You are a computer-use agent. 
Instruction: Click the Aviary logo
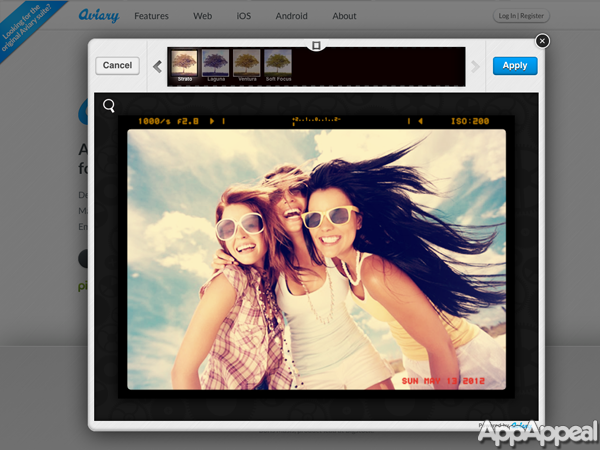[x=100, y=16]
